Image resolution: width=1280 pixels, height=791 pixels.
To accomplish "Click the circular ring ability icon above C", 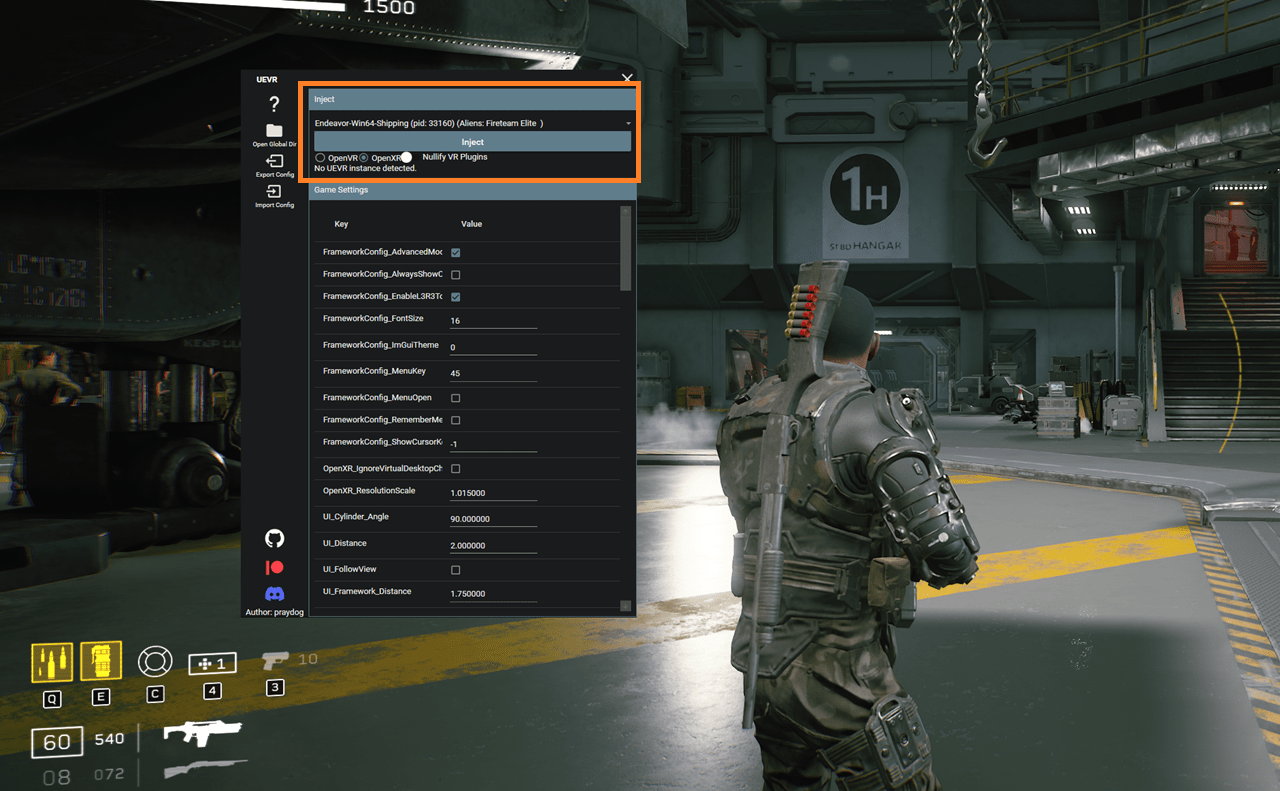I will [x=155, y=662].
